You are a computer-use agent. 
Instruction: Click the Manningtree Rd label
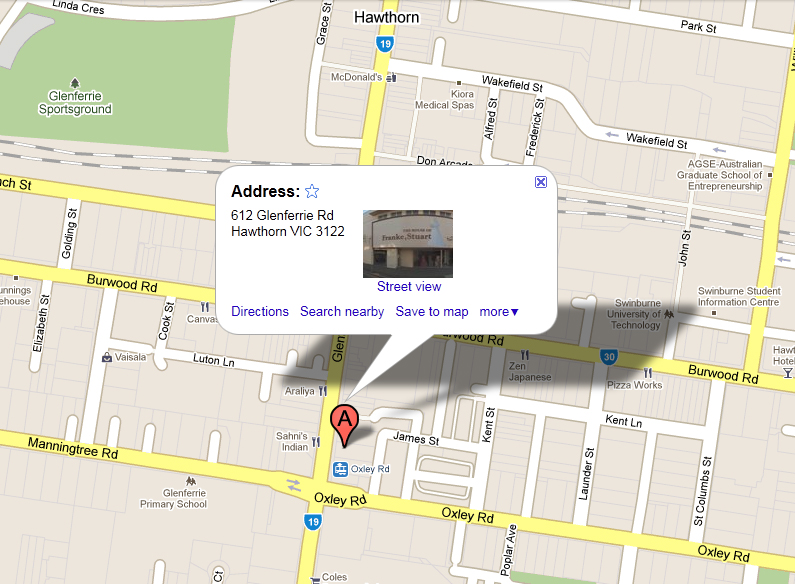(73, 448)
